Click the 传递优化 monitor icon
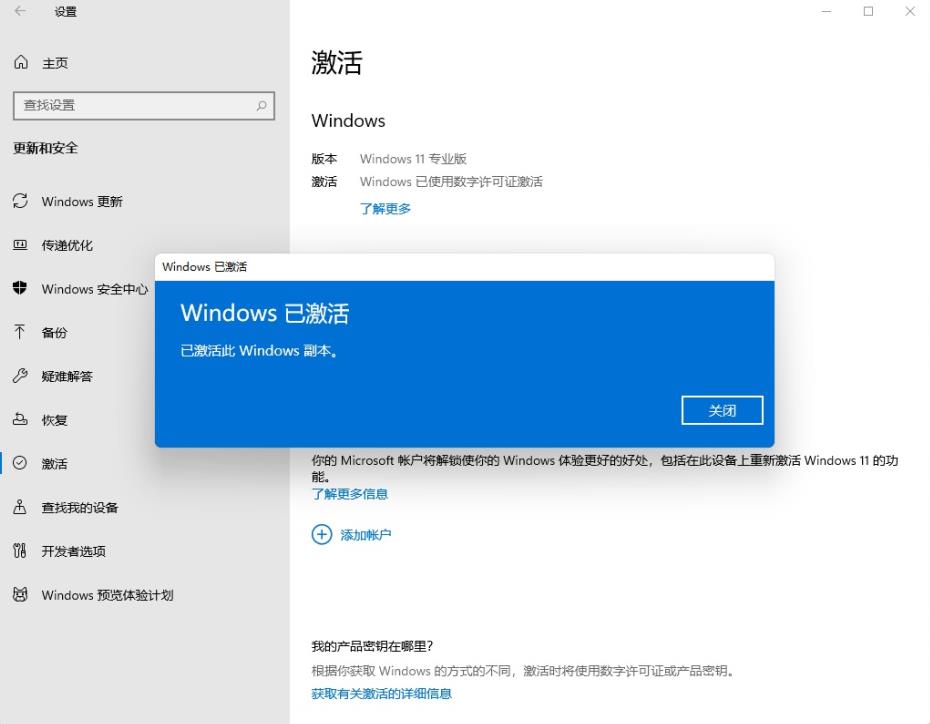Image resolution: width=930 pixels, height=724 pixels. pos(19,245)
